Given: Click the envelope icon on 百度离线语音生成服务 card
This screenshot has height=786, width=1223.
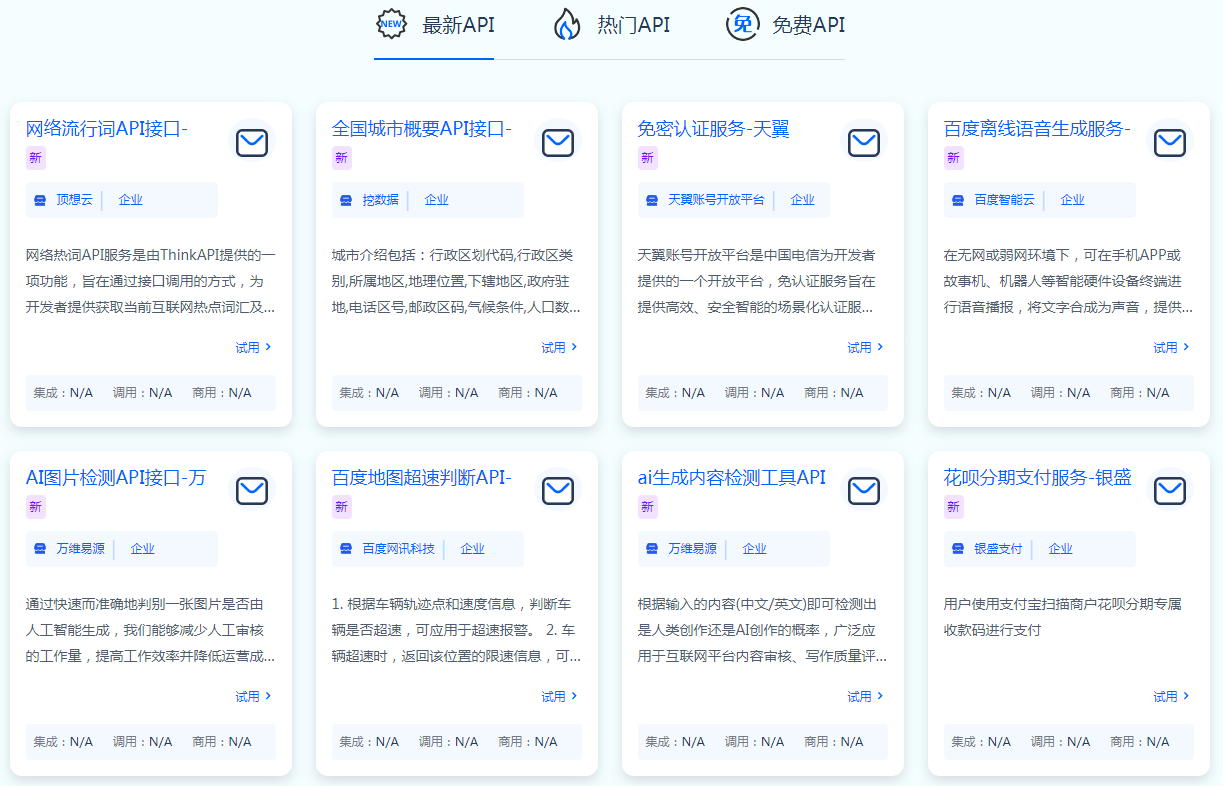Looking at the screenshot, I should pyautogui.click(x=1169, y=142).
